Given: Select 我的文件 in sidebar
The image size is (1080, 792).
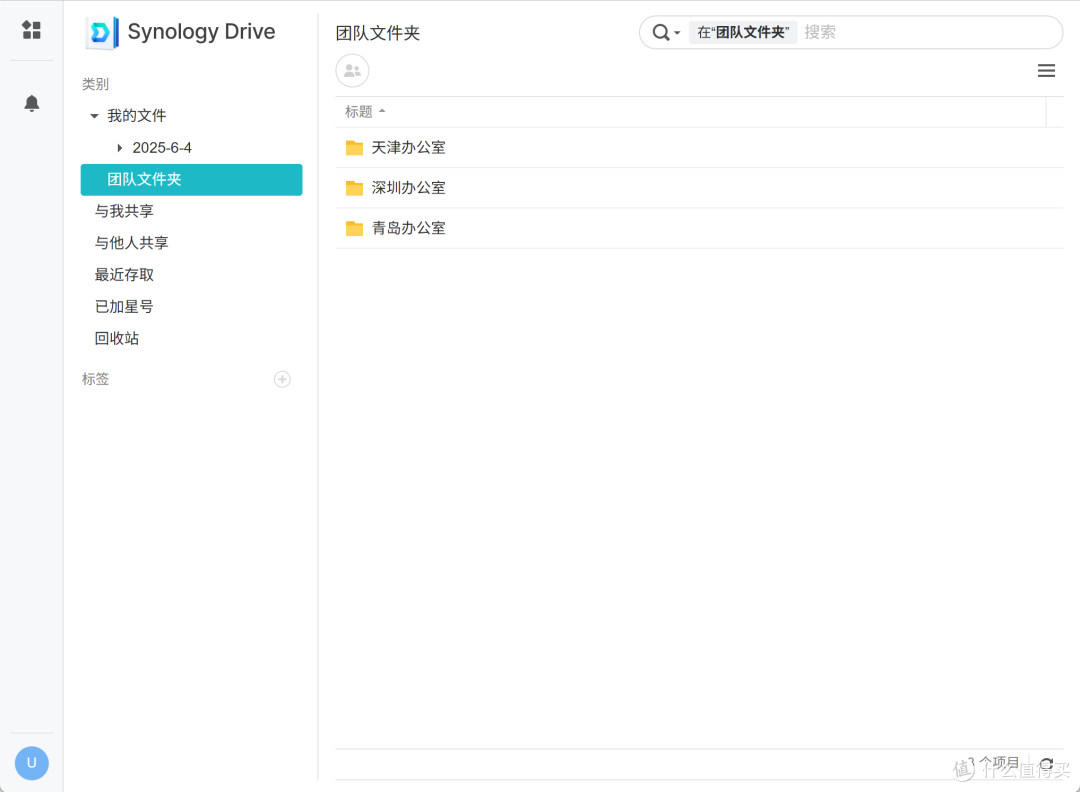Looking at the screenshot, I should click(x=137, y=116).
